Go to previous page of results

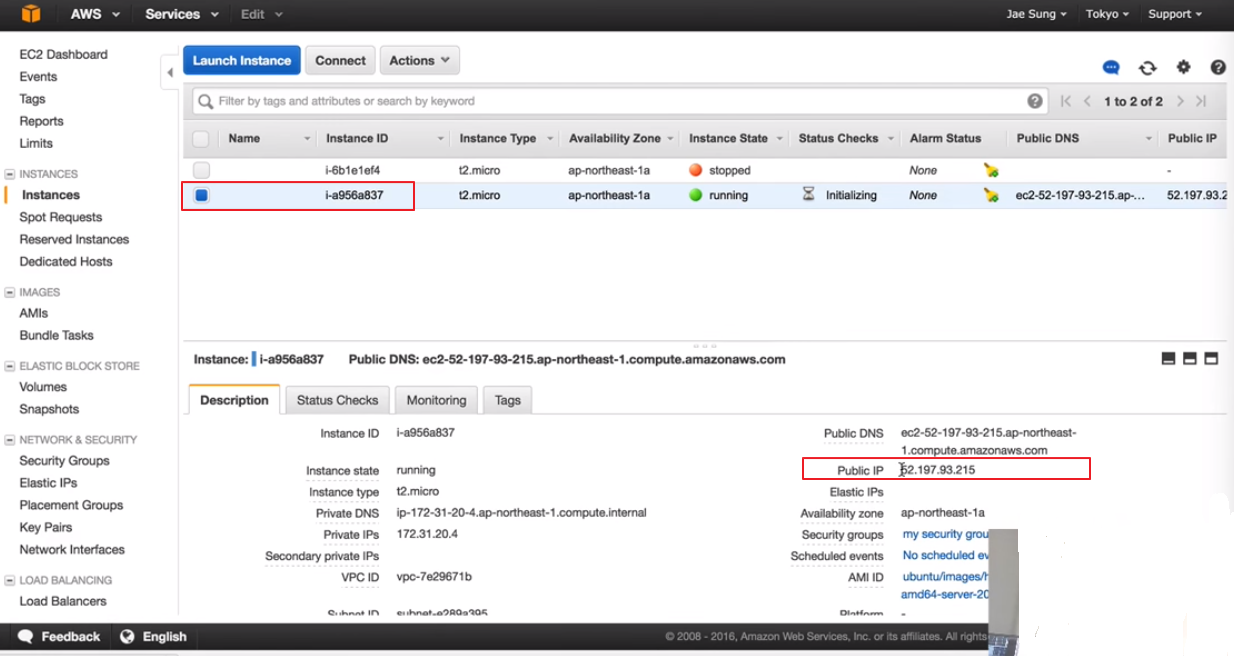pyautogui.click(x=1087, y=101)
